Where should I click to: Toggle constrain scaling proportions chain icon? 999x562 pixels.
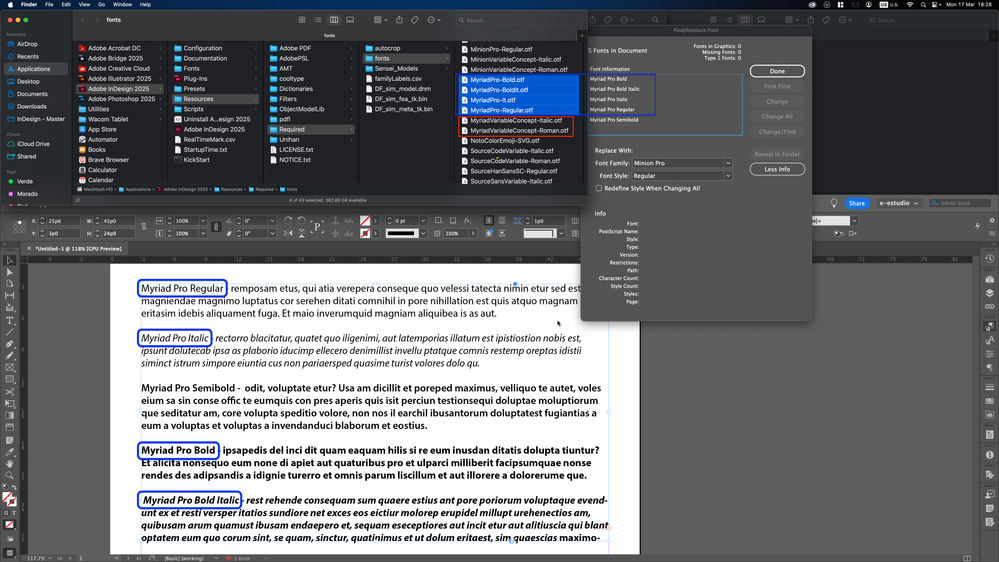pyautogui.click(x=216, y=227)
